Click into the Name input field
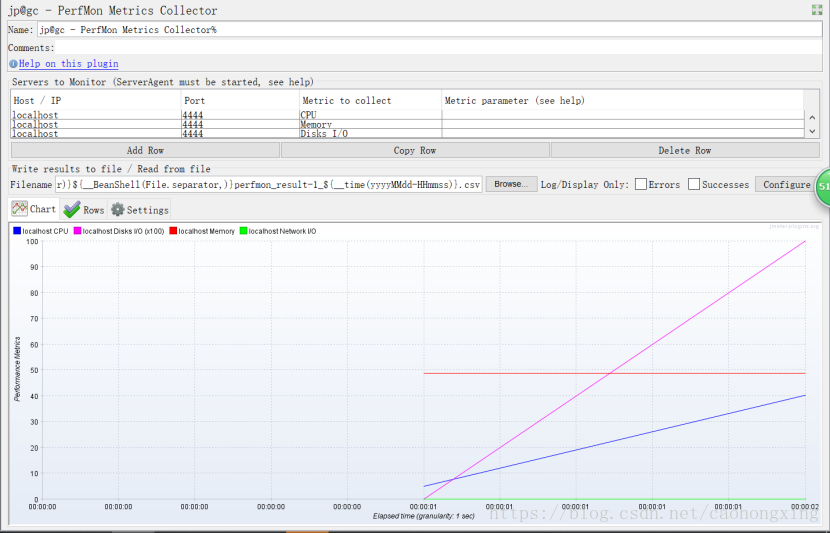Screen dimensions: 830x533 [x=429, y=30]
